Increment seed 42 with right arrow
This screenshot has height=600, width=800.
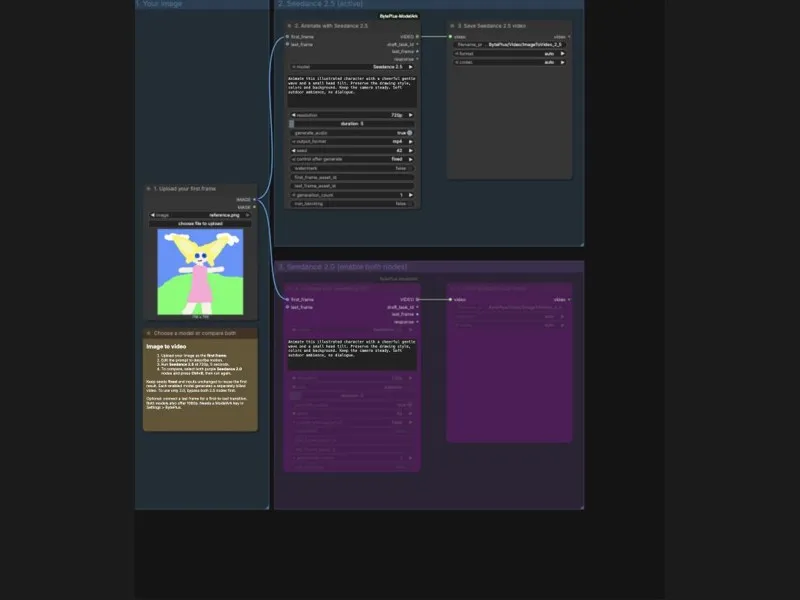click(411, 151)
